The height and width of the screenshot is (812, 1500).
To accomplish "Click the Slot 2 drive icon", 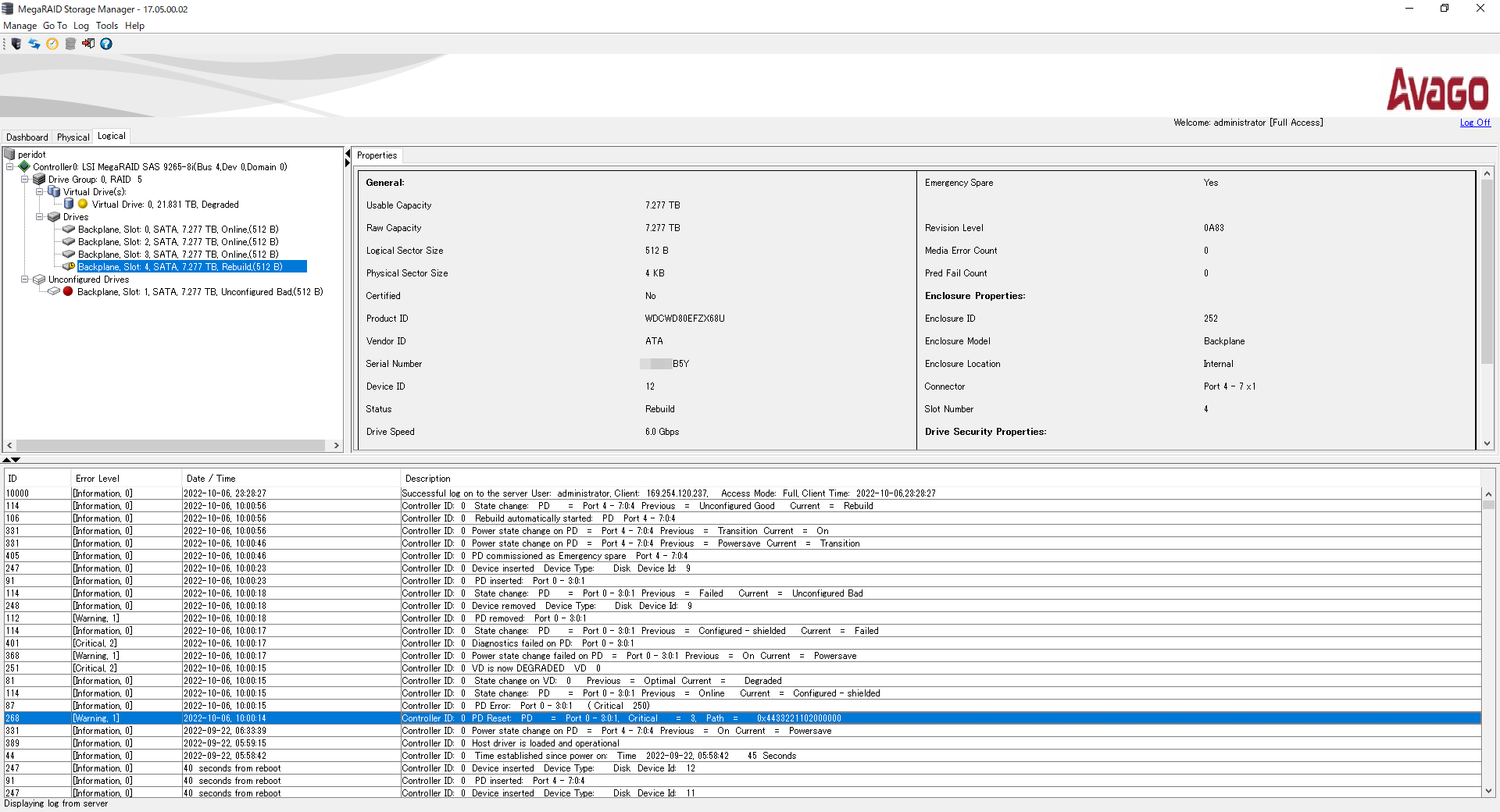I will (69, 242).
